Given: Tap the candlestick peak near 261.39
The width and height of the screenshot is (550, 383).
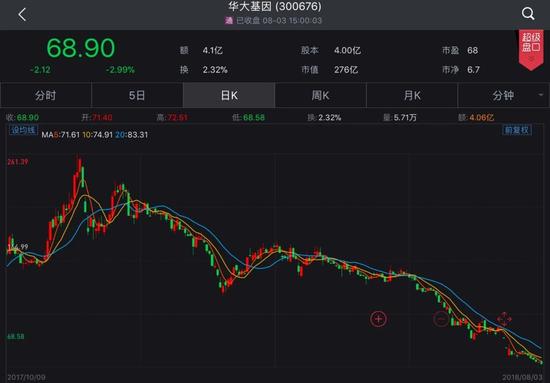Looking at the screenshot, I should click(x=80, y=165).
